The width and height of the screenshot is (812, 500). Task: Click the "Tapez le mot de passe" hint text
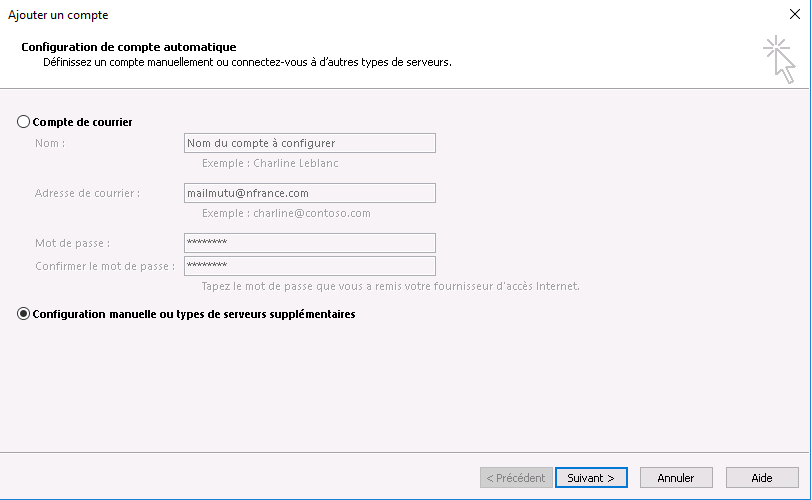pos(390,286)
